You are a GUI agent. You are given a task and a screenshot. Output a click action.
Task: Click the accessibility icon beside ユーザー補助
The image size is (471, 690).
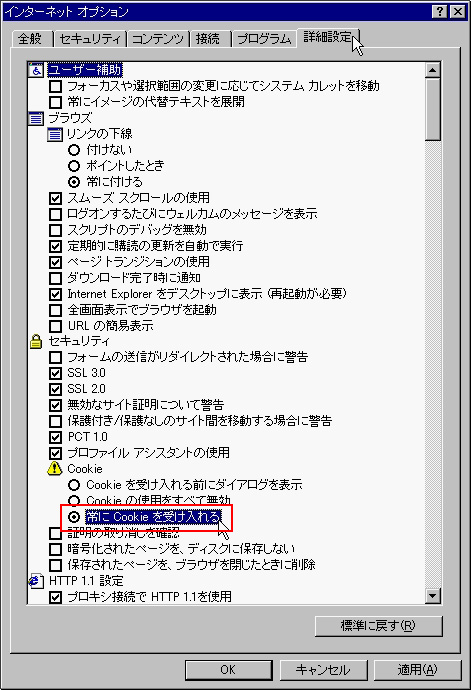pos(36,70)
